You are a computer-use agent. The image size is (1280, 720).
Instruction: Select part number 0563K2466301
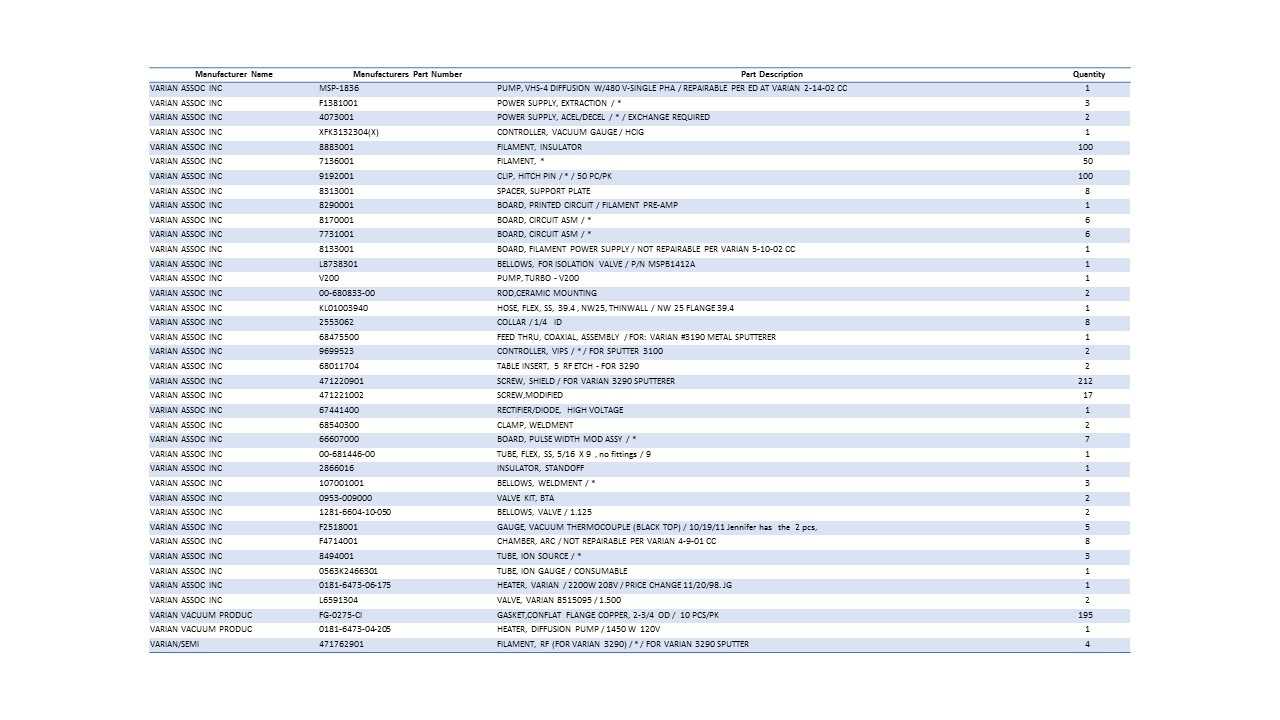click(348, 571)
